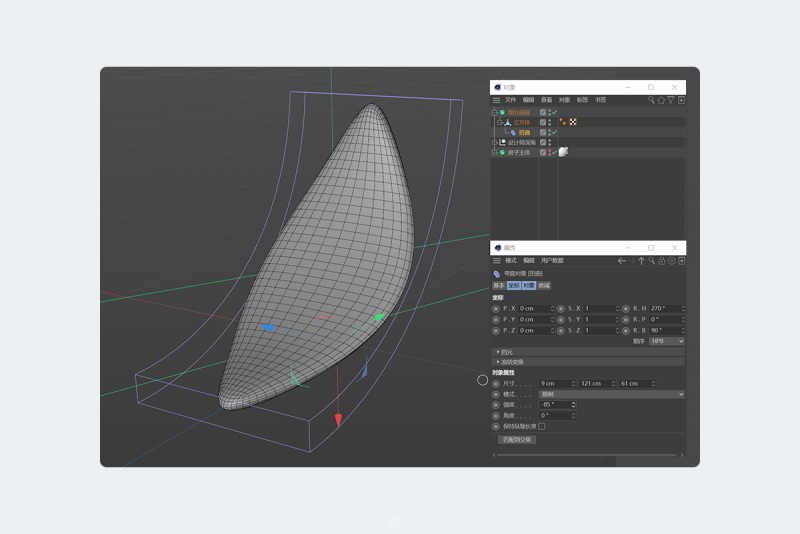
Task: Click the Attributes panel horizontal scrollbar
Action: pos(585,457)
